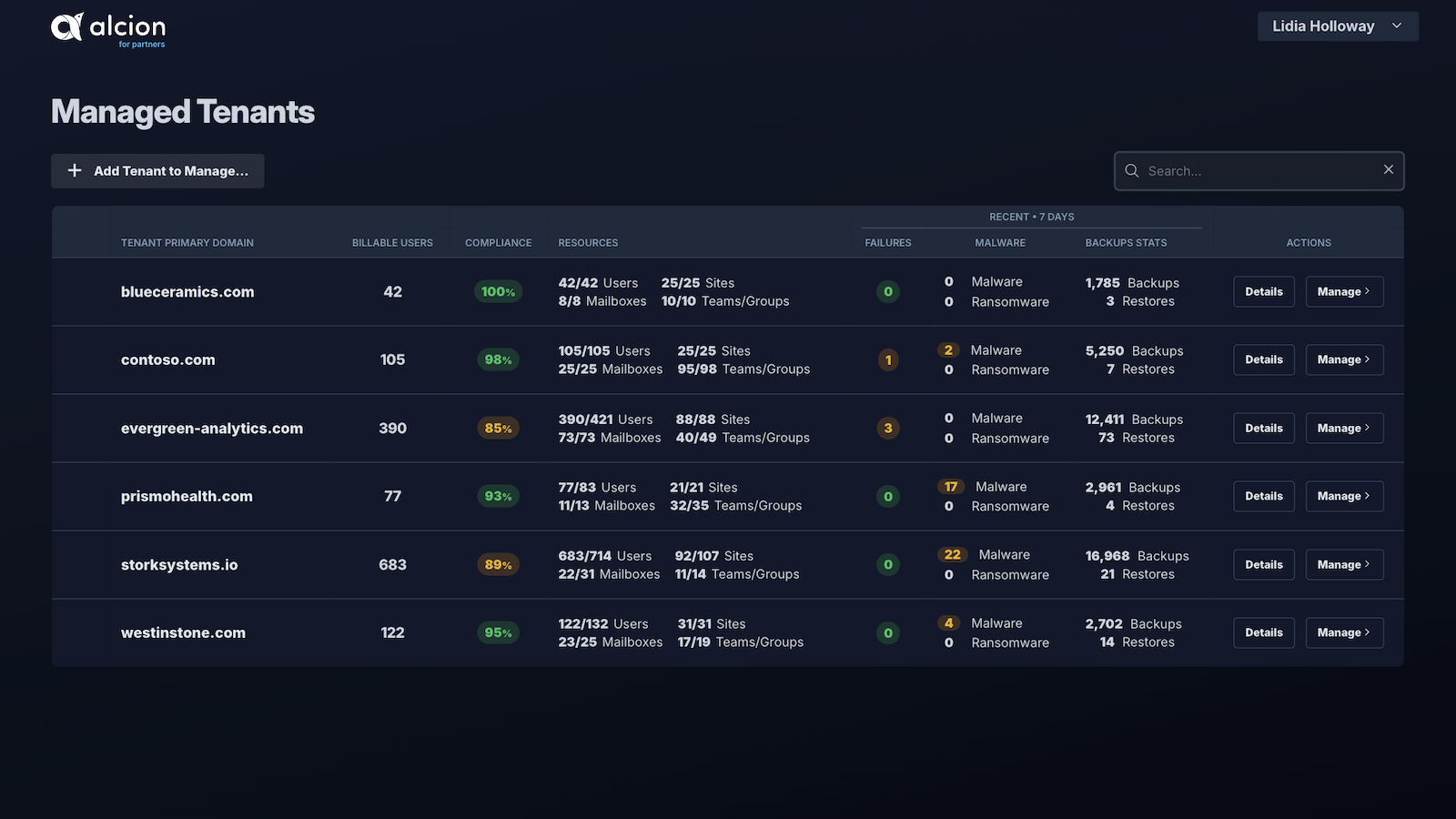Viewport: 1456px width, 819px height.
Task: Open Manage for contoso.com
Action: 1344,359
